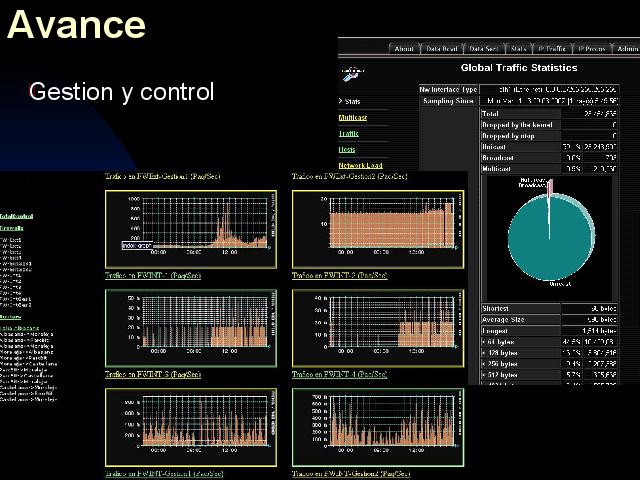Open the Network Load link
Viewport: 640px width, 480px height.
click(360, 165)
